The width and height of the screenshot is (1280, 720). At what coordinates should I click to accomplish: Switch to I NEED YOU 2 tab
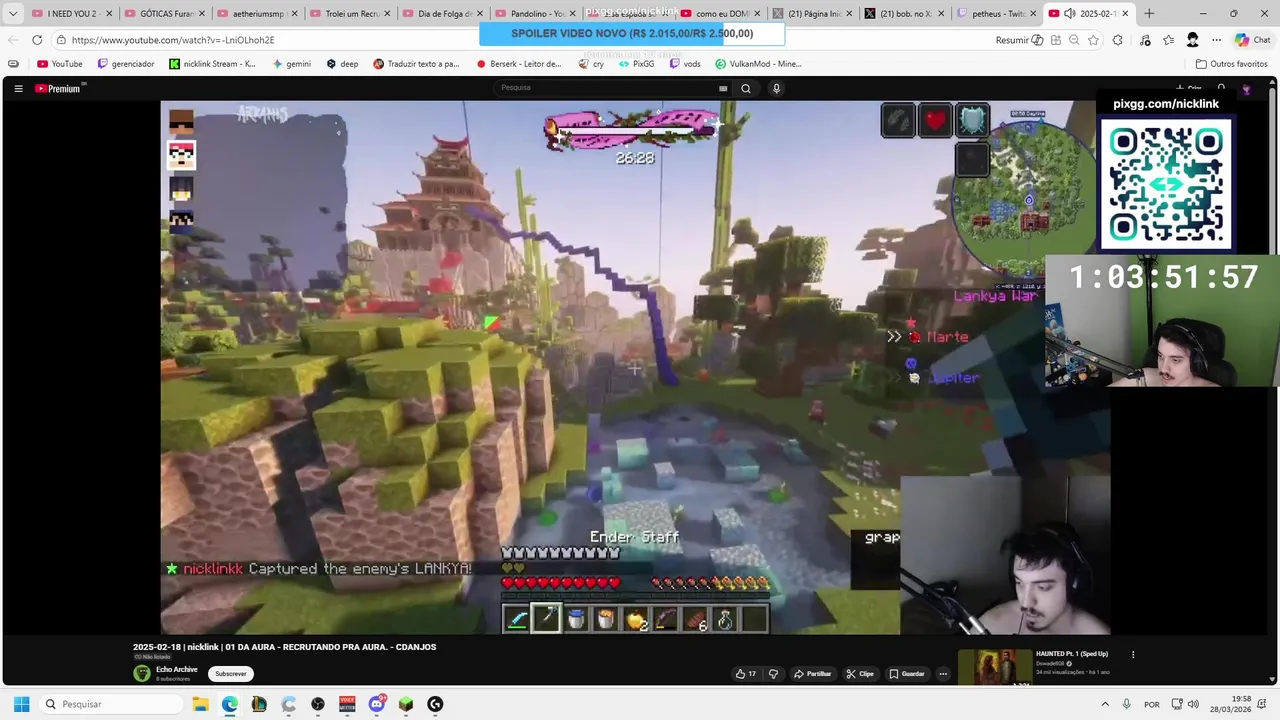72,13
